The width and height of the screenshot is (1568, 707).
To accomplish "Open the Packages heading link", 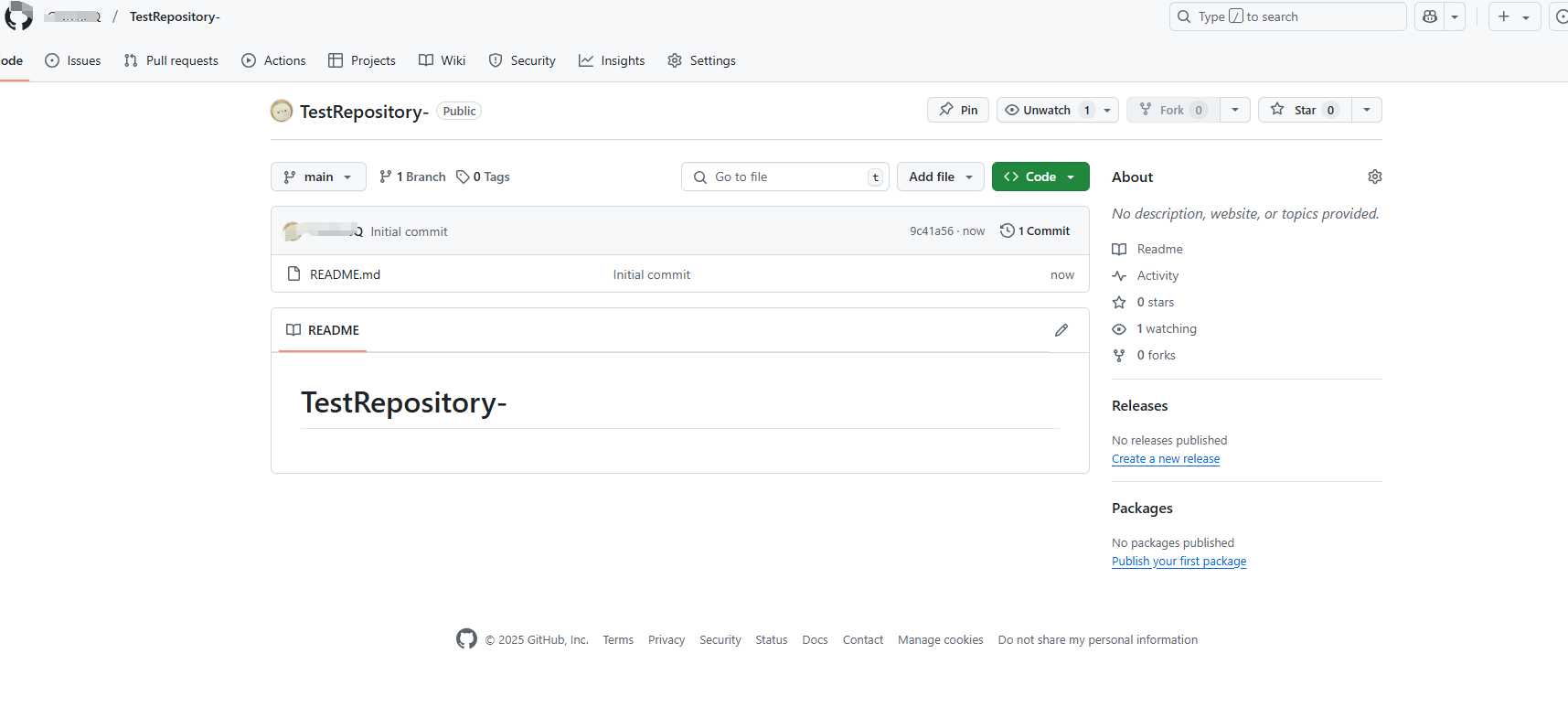I will click(1142, 508).
